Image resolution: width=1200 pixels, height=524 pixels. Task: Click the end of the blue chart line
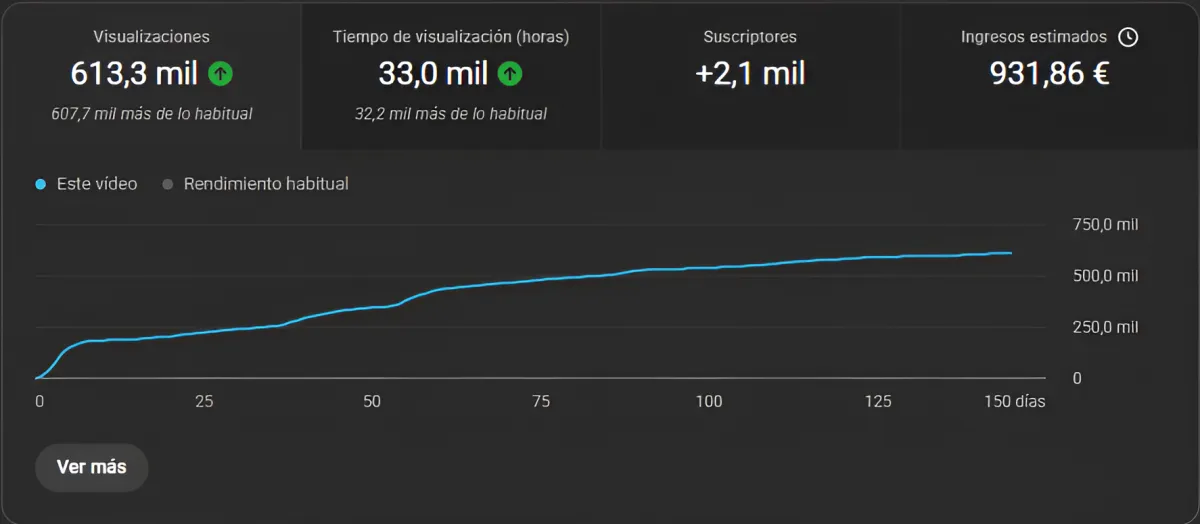(x=1011, y=253)
